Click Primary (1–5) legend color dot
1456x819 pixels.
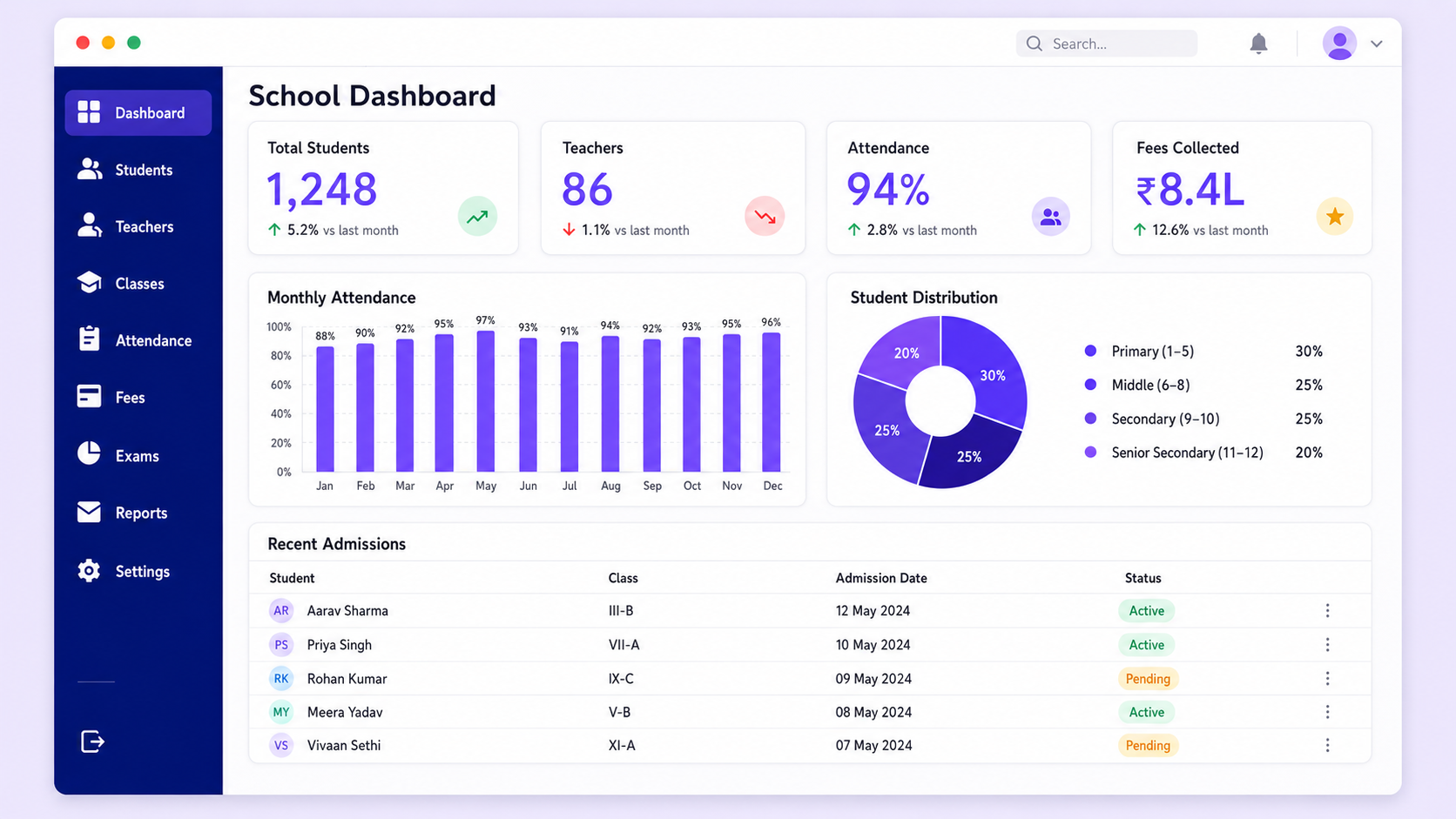1090,351
